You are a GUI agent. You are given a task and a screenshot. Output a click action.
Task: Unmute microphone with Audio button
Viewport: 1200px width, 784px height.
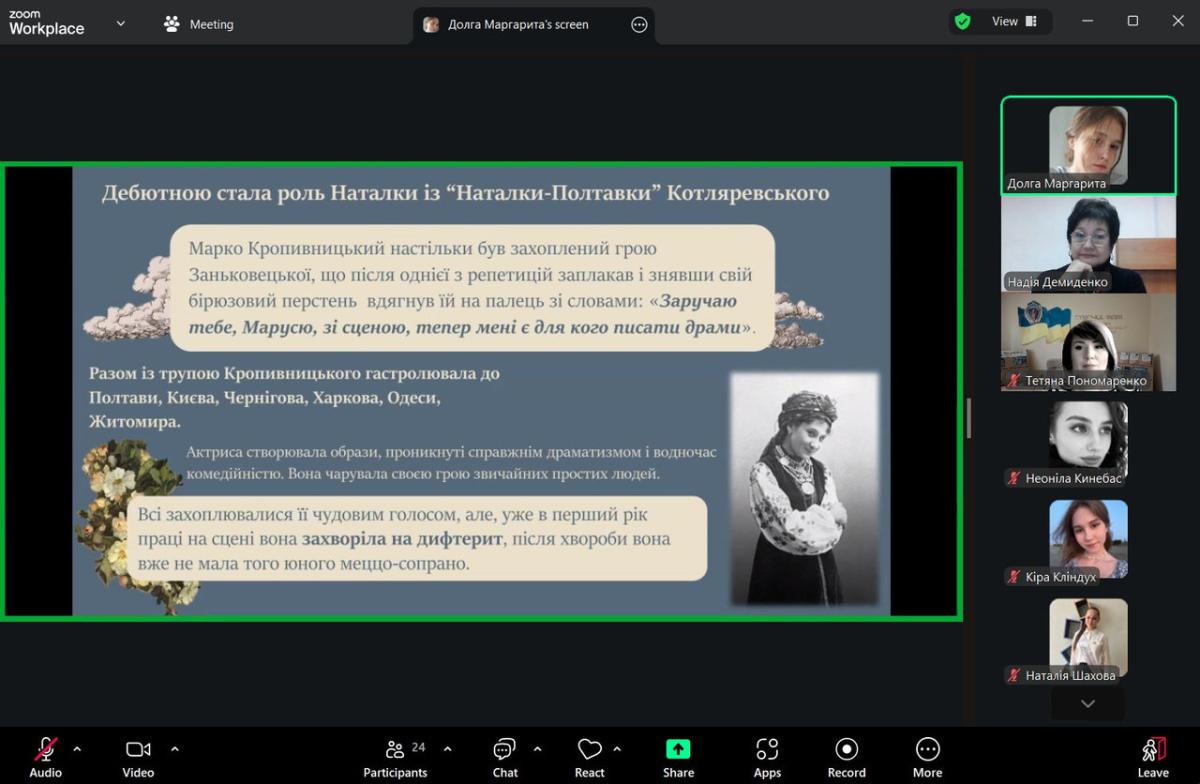[45, 757]
